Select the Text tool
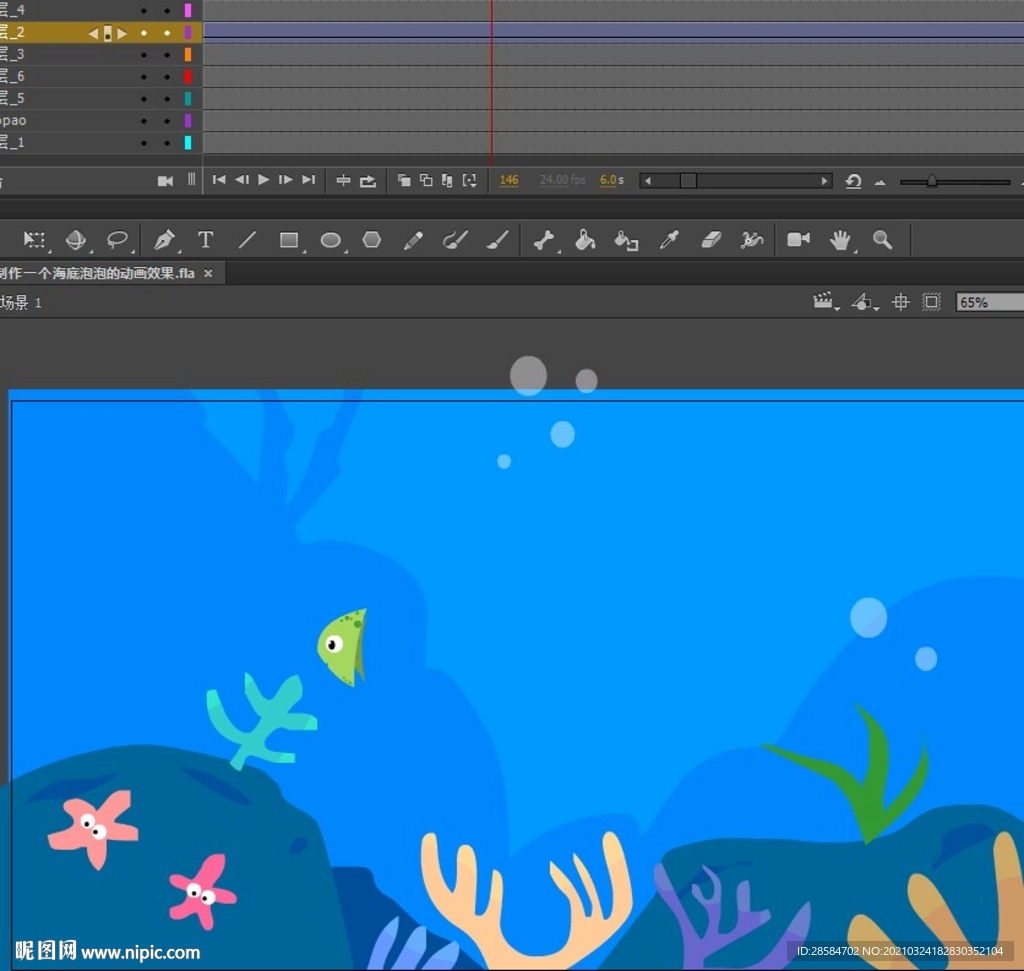The height and width of the screenshot is (971, 1024). click(x=206, y=240)
